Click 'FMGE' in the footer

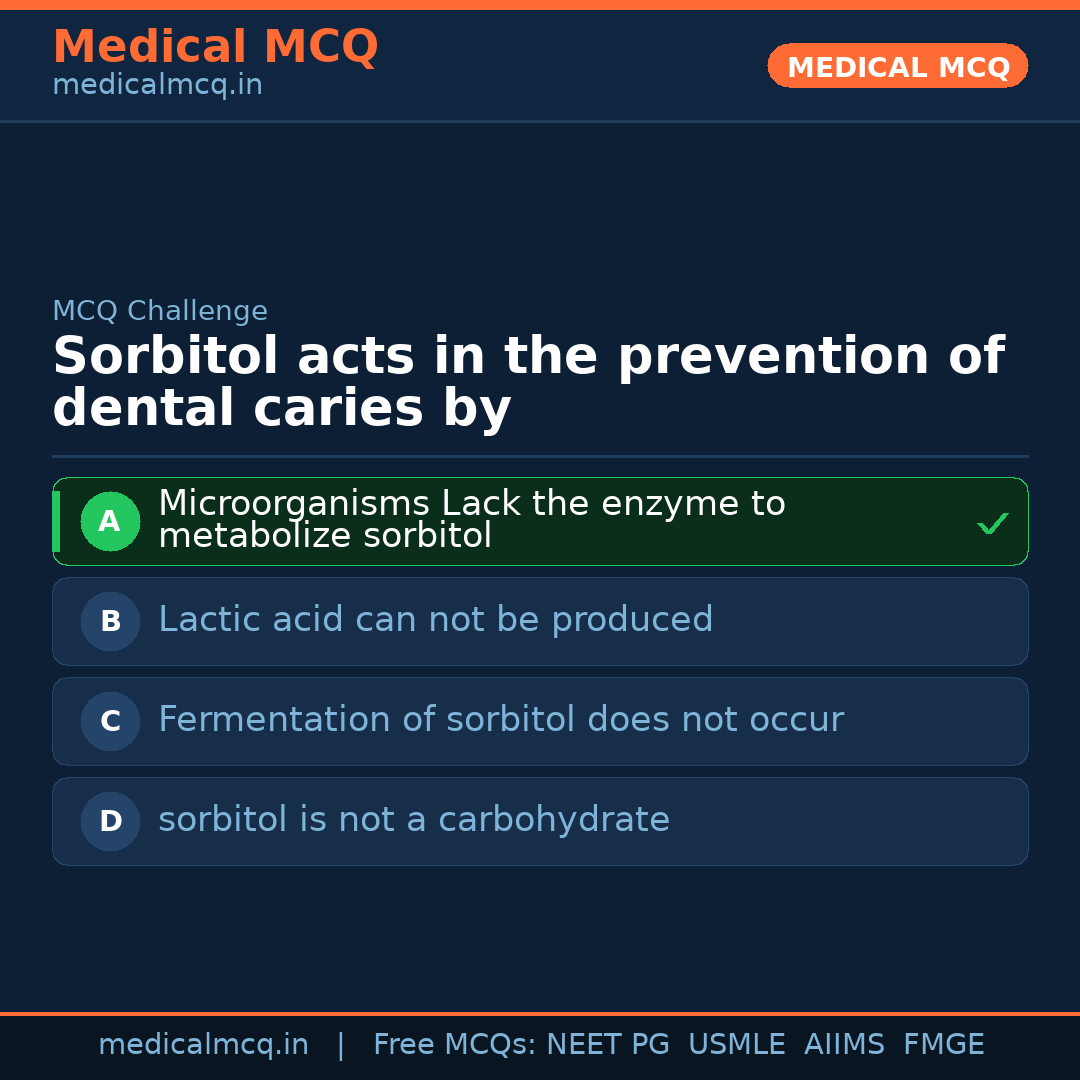(943, 1045)
